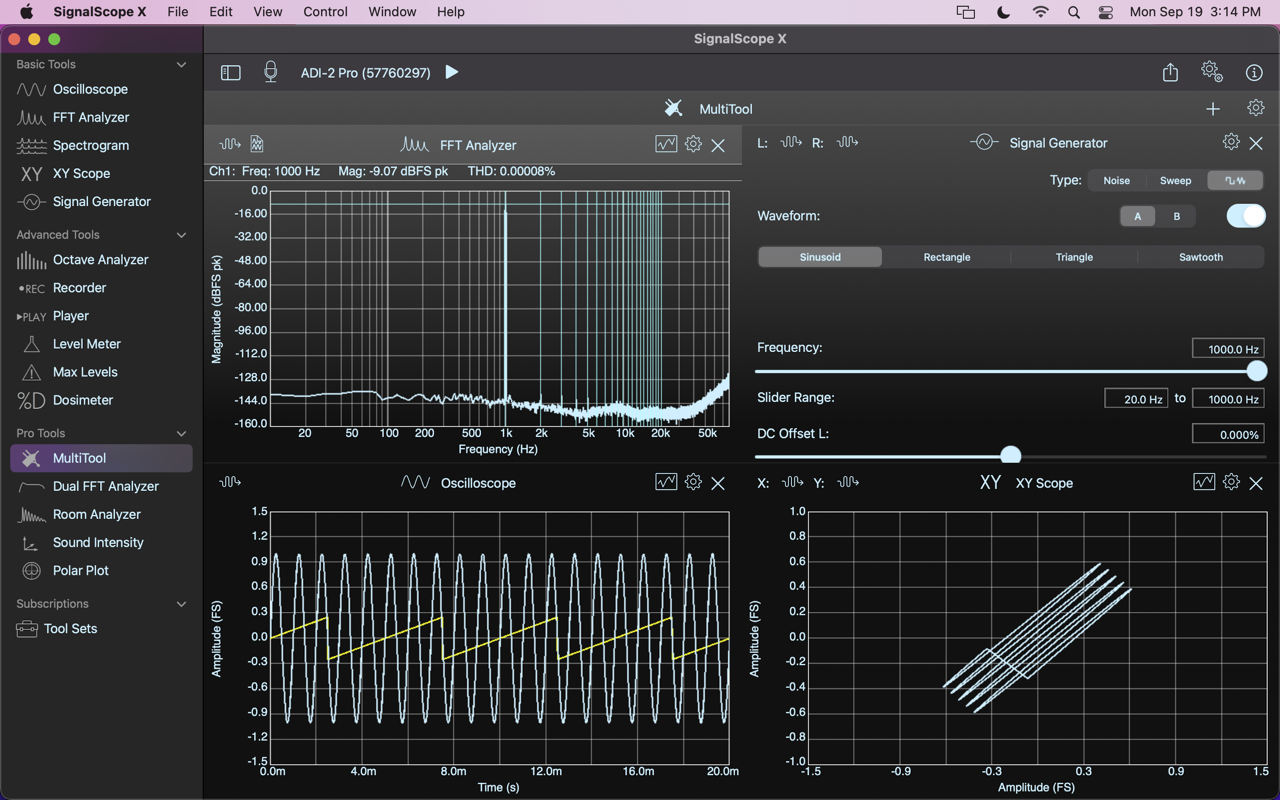Edit the Frequency 1000.0 Hz field

(1228, 349)
